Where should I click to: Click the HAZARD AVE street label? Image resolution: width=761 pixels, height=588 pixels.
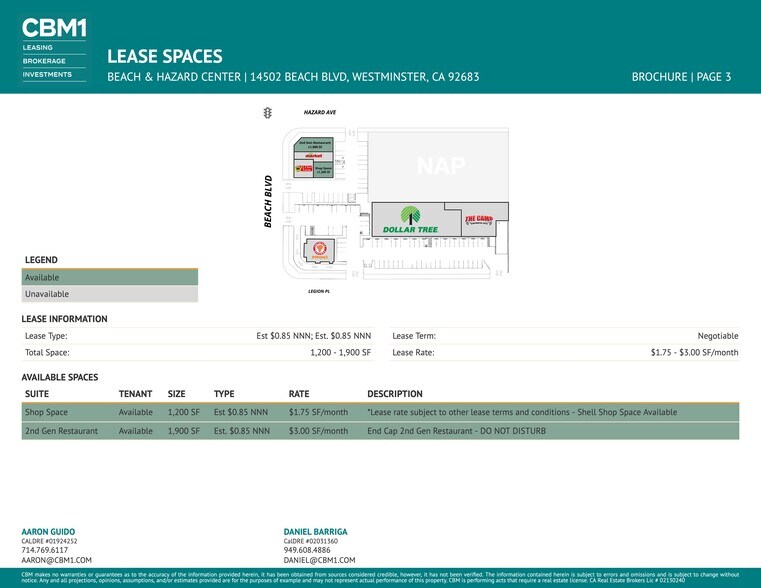point(320,112)
